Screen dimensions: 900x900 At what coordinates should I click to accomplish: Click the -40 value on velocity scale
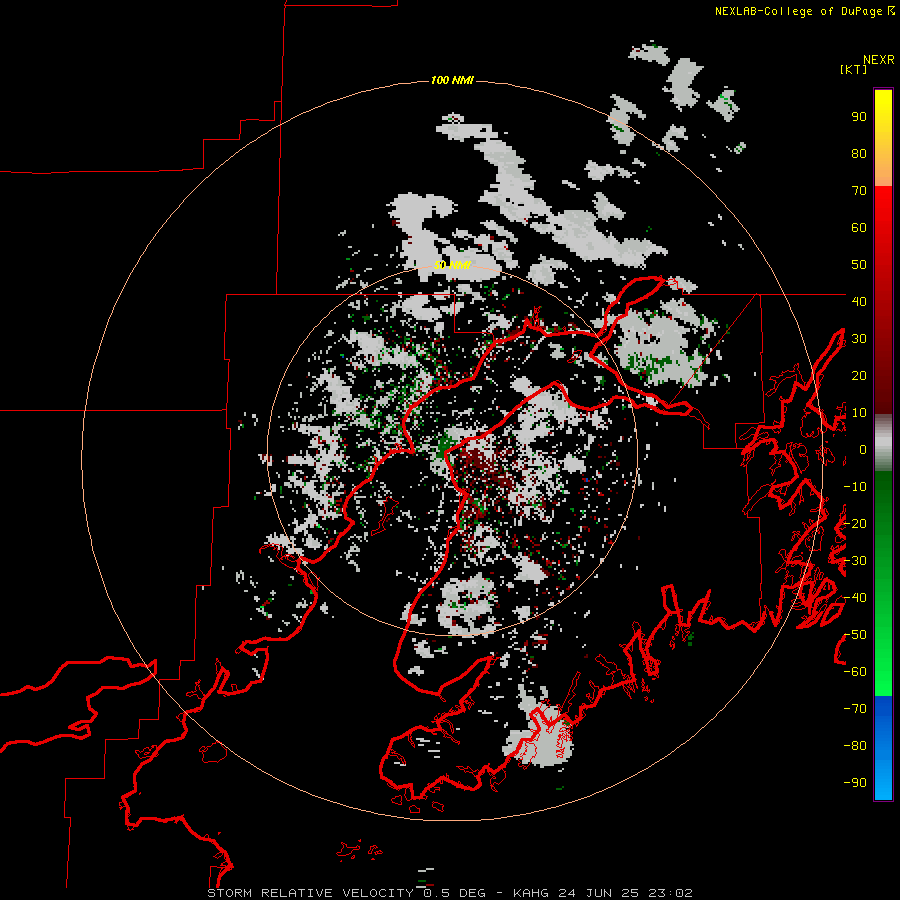[855, 598]
